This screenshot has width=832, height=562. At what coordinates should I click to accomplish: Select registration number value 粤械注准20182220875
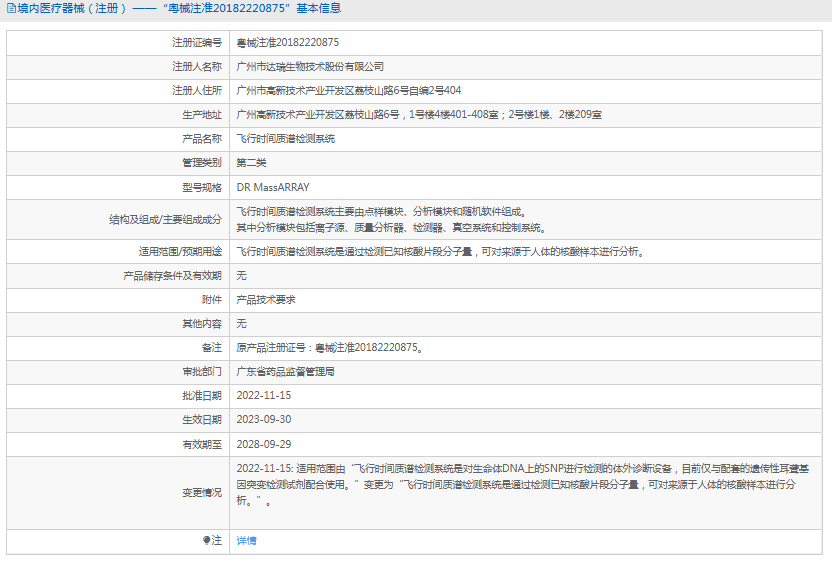click(288, 42)
